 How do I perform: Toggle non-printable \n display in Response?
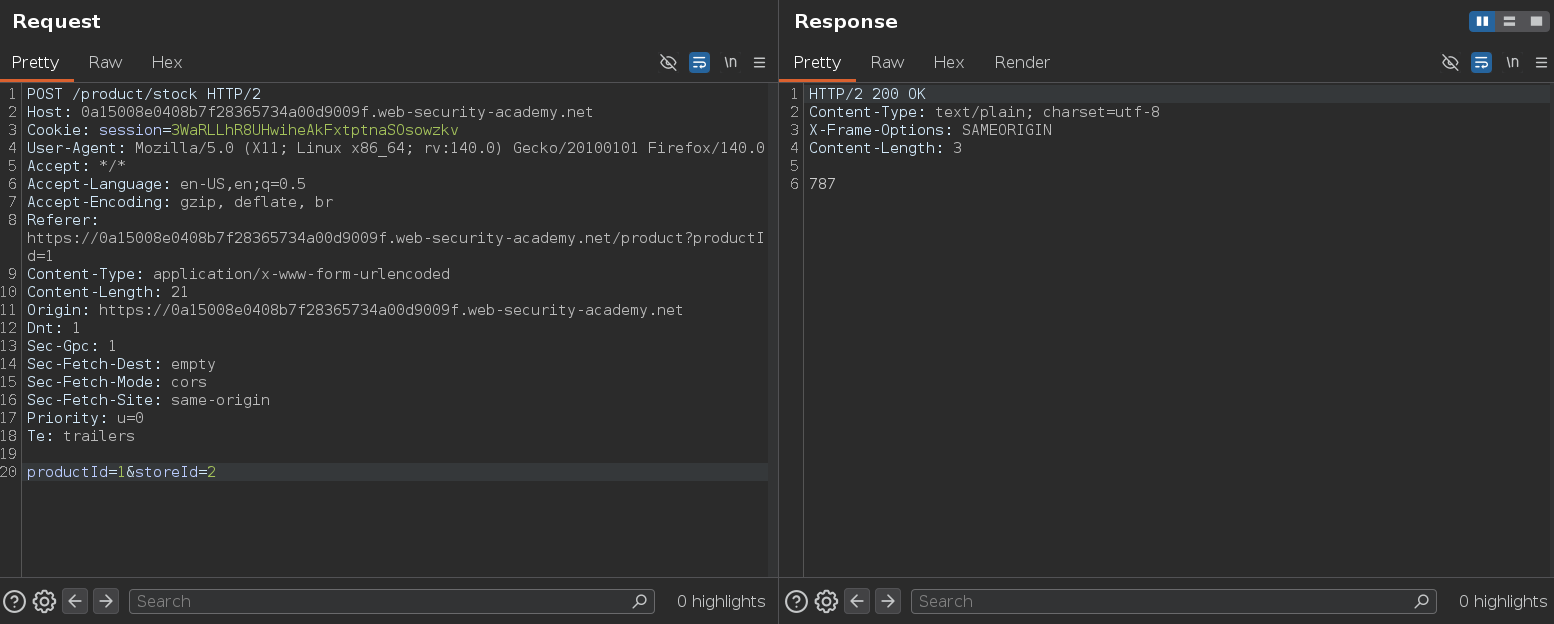[1513, 62]
